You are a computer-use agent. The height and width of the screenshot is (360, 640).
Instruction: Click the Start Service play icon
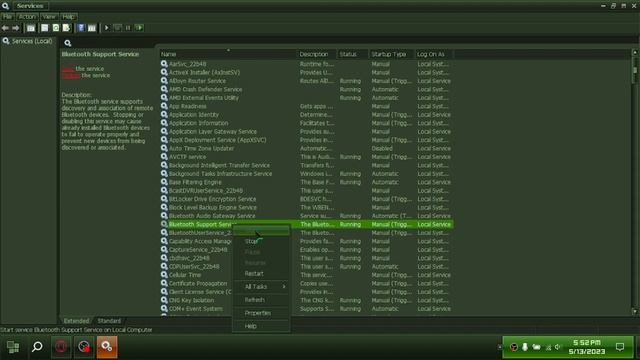pos(107,28)
